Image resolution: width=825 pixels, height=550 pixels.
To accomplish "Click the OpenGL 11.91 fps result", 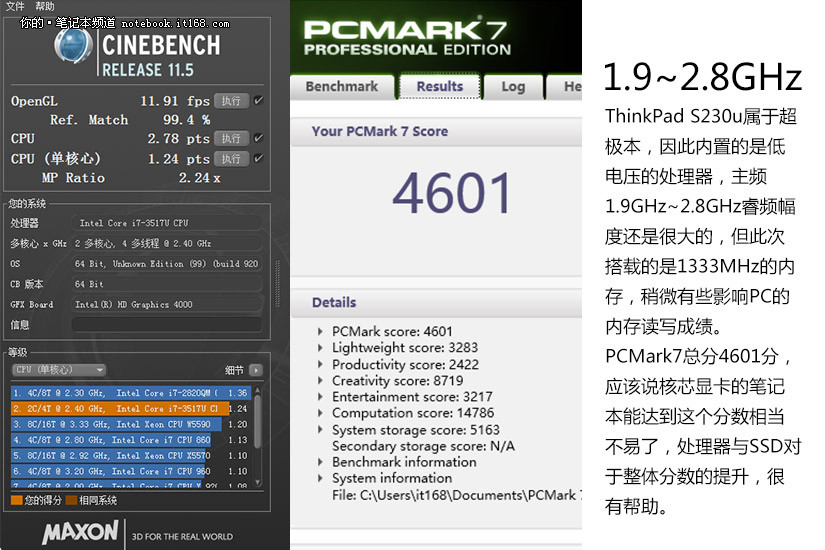I will (175, 101).
